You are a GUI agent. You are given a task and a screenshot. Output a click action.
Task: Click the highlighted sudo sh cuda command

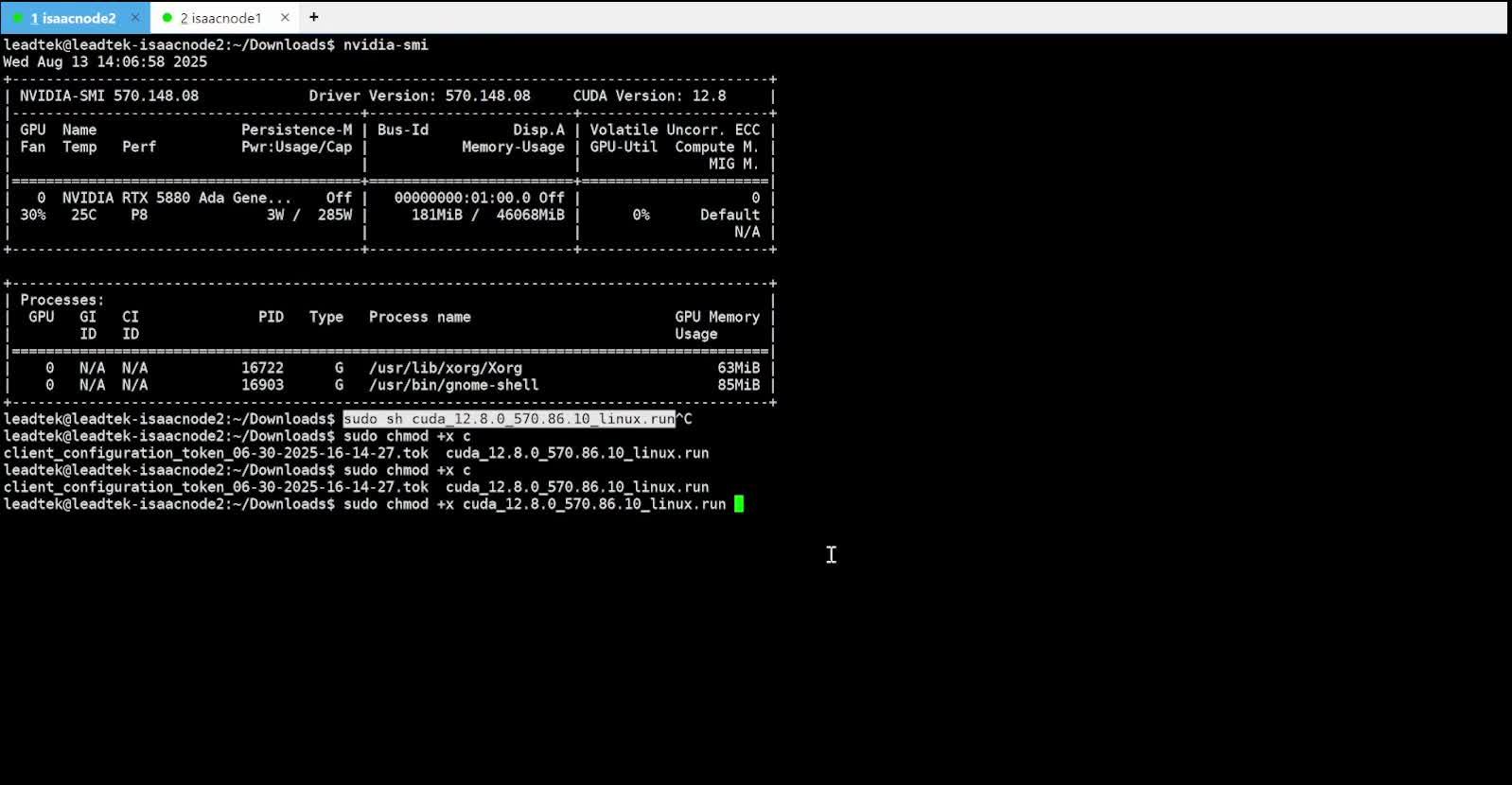[509, 419]
